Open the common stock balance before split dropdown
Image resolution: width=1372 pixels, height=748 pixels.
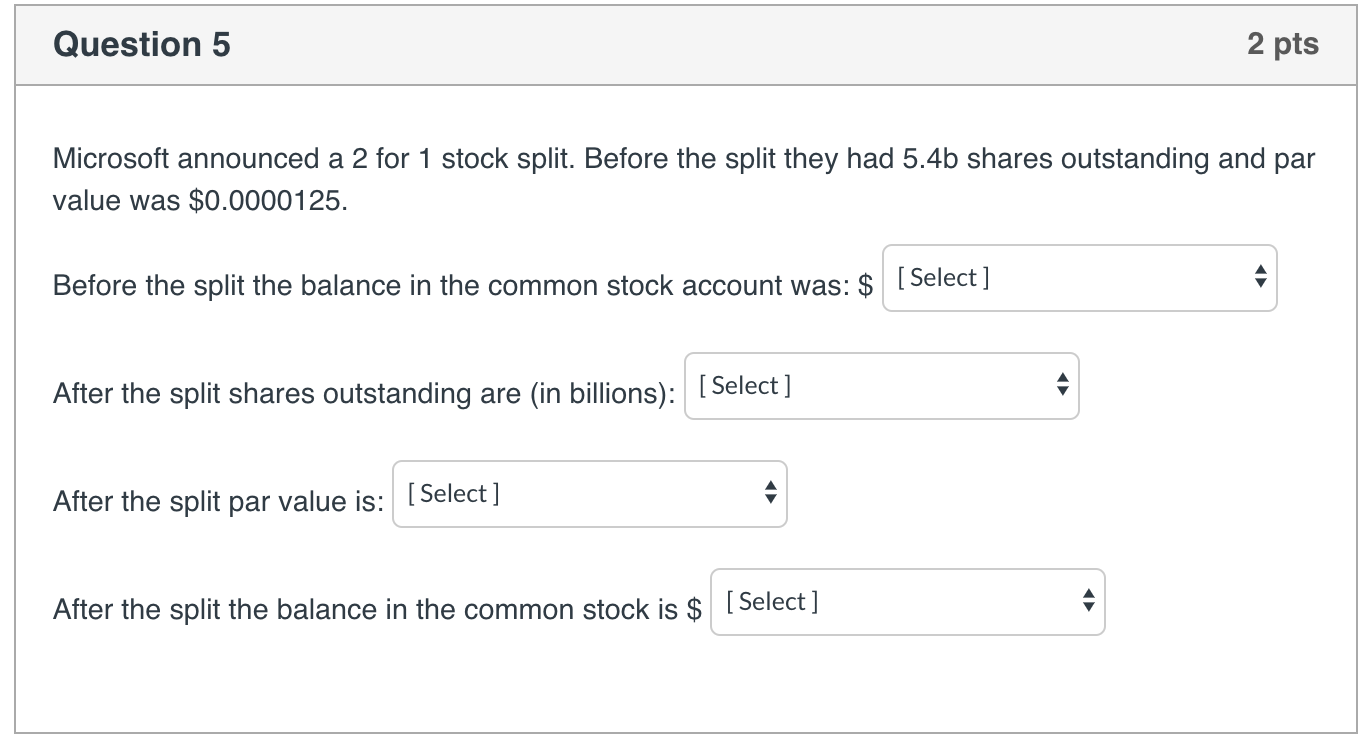click(x=1080, y=278)
